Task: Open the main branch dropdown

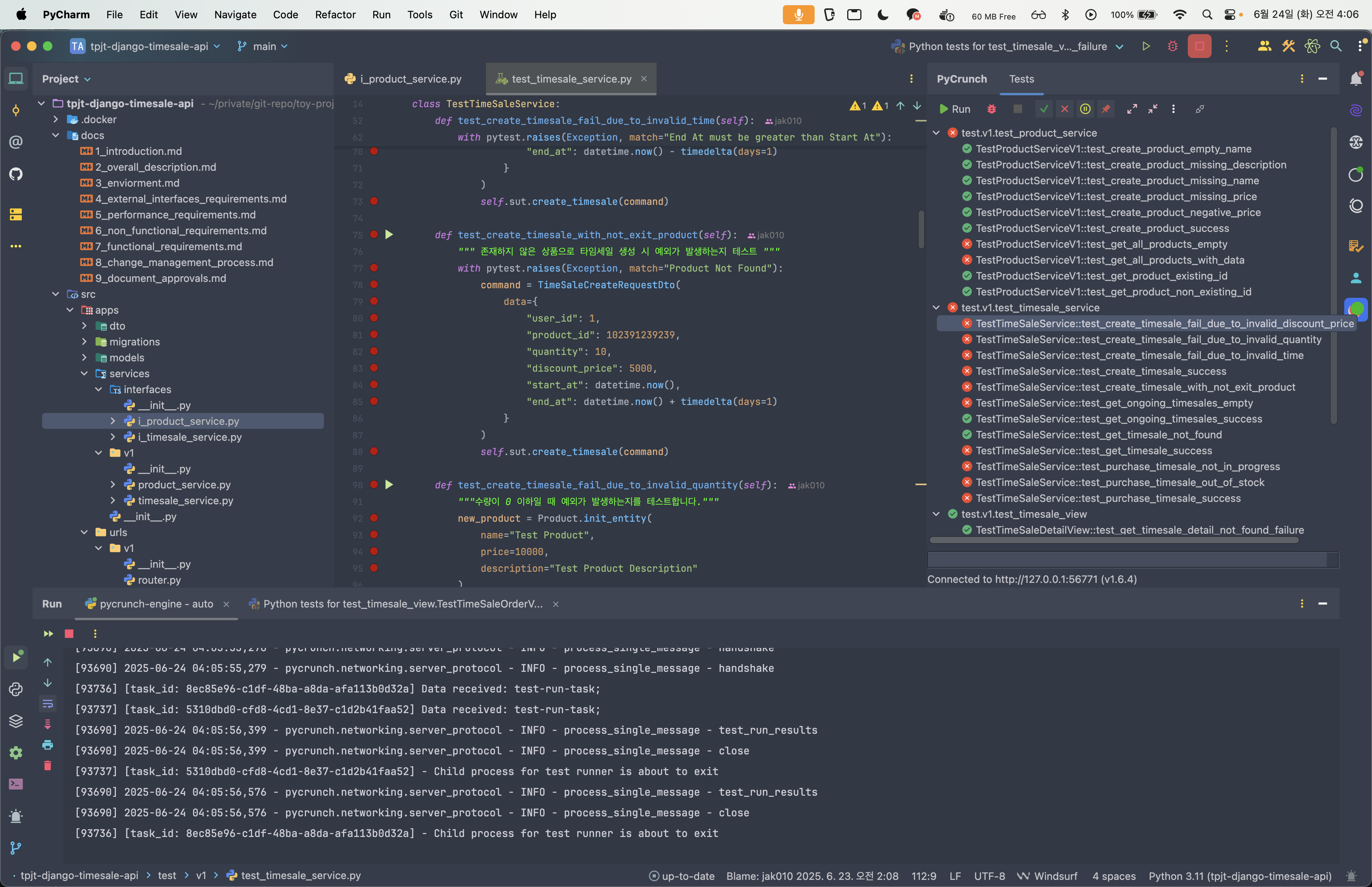Action: (263, 46)
